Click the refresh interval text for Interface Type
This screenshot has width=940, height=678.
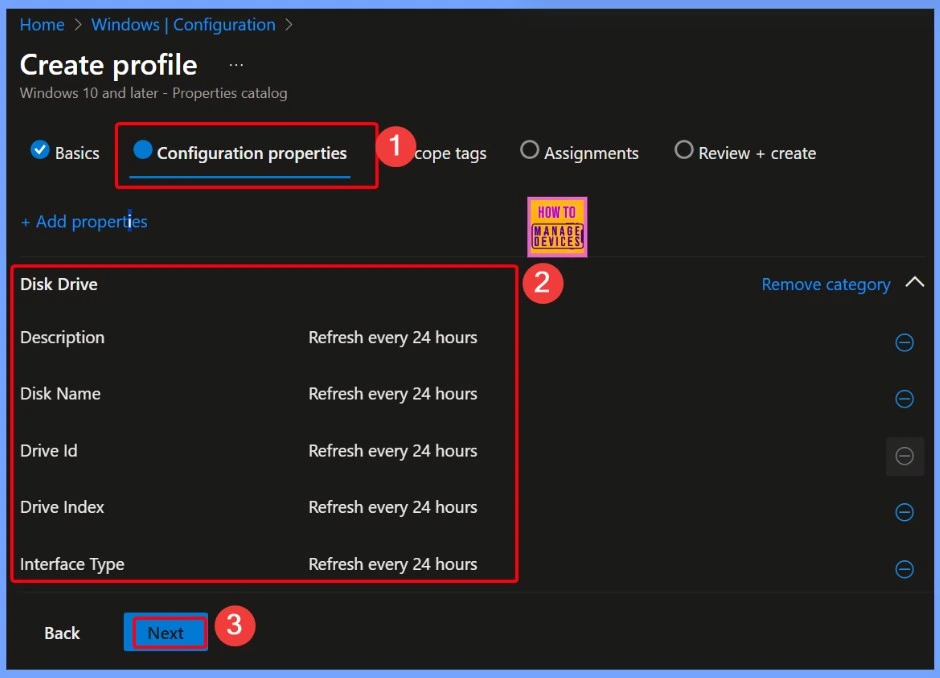coord(393,564)
